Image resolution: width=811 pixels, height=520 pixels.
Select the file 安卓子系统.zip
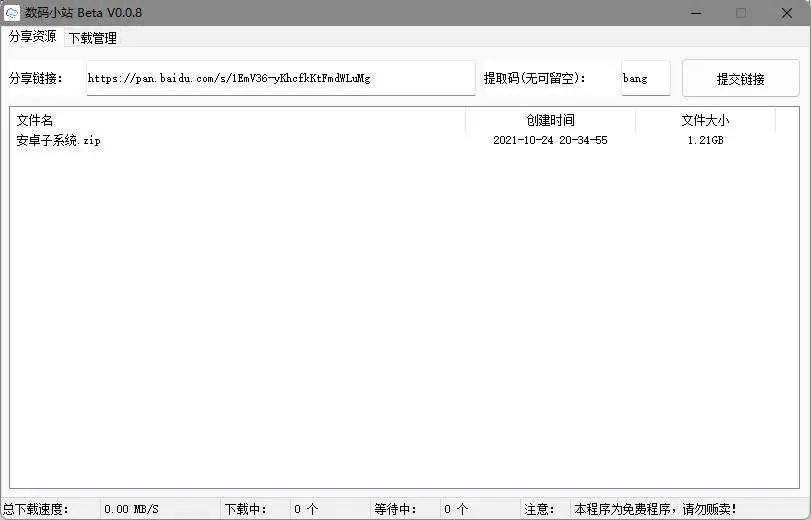click(58, 140)
